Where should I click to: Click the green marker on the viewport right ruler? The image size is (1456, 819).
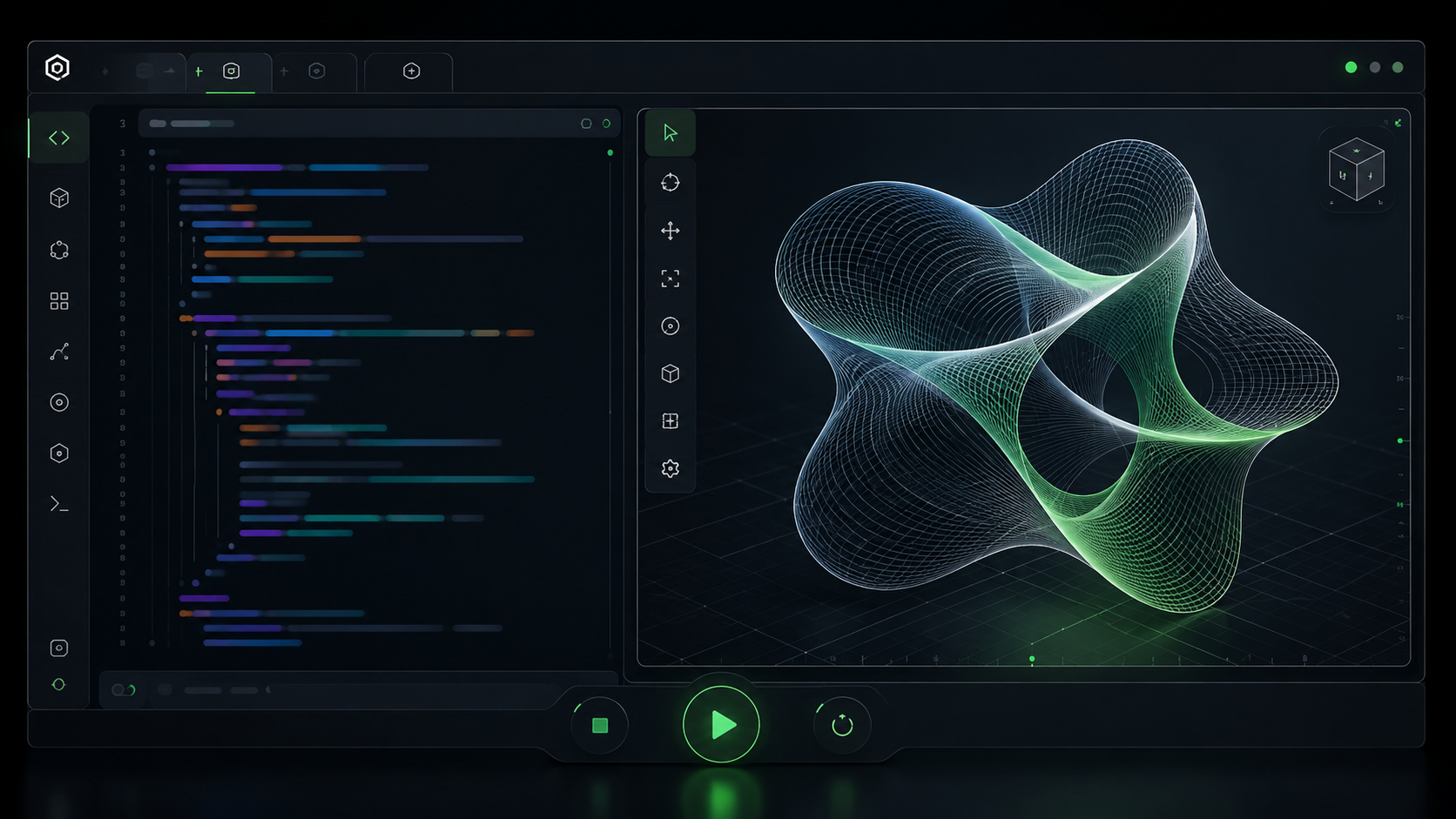tap(1400, 441)
